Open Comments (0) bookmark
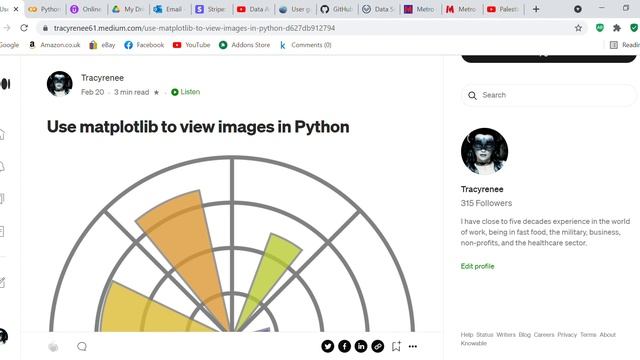This screenshot has width=640, height=360. (305, 45)
